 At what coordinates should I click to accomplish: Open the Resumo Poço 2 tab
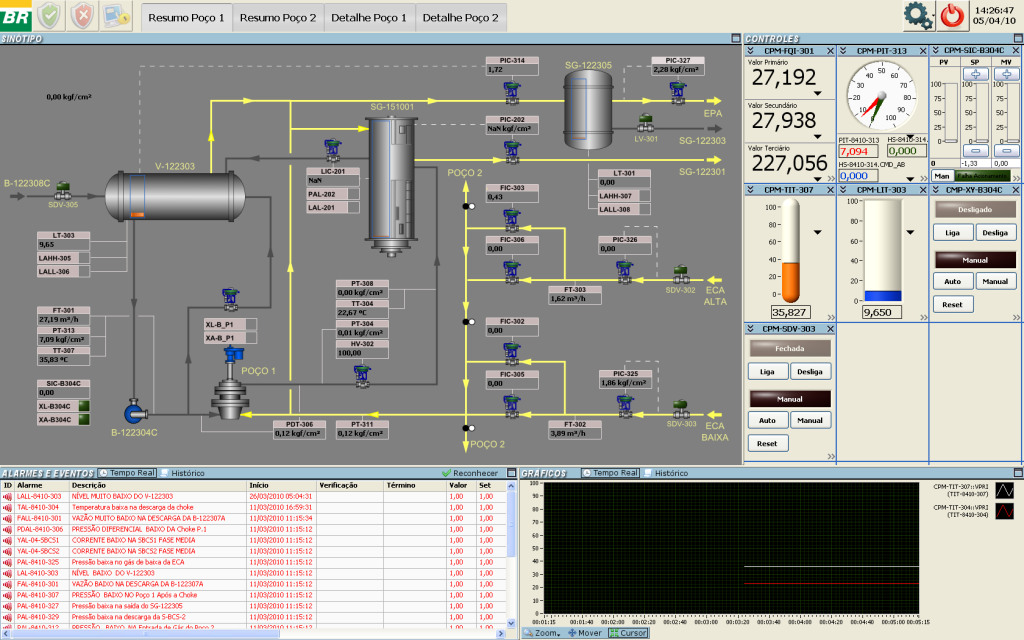coord(278,17)
